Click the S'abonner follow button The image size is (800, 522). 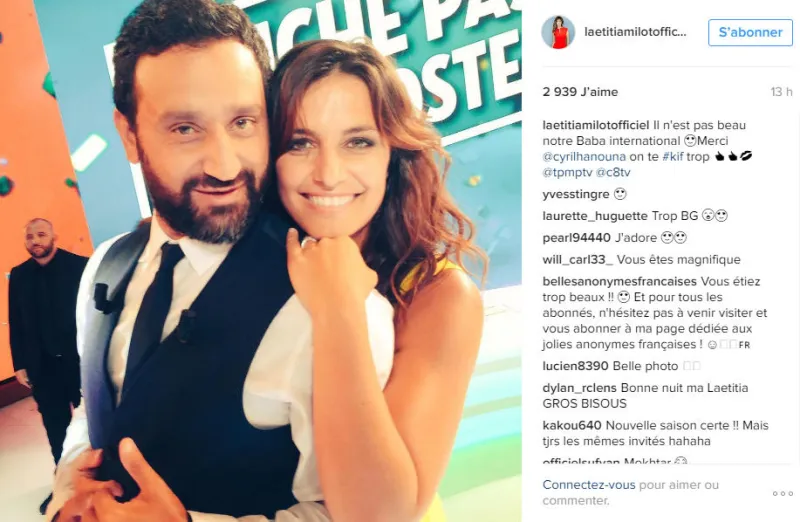(x=750, y=32)
